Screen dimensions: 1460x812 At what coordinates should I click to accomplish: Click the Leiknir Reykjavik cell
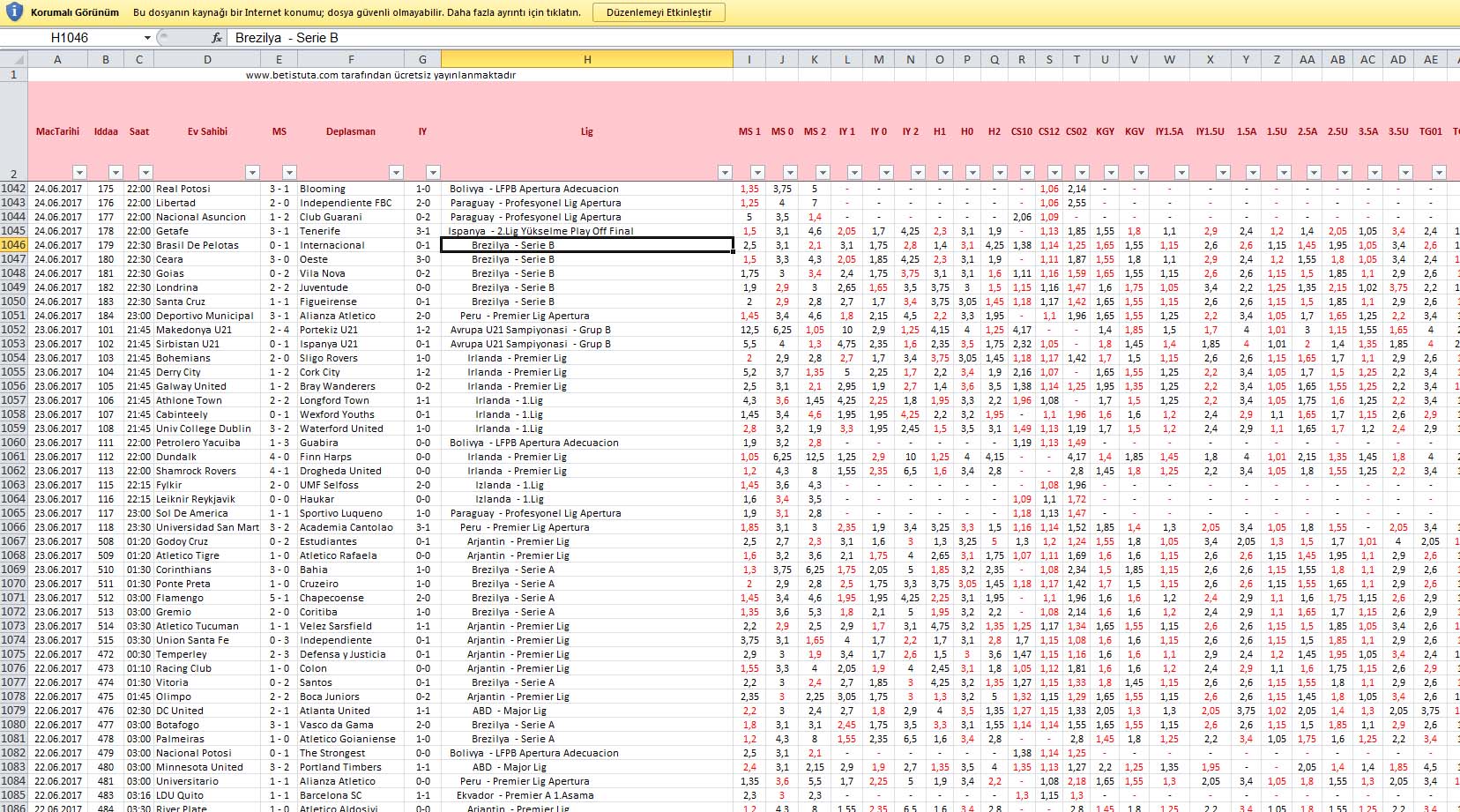(207, 499)
